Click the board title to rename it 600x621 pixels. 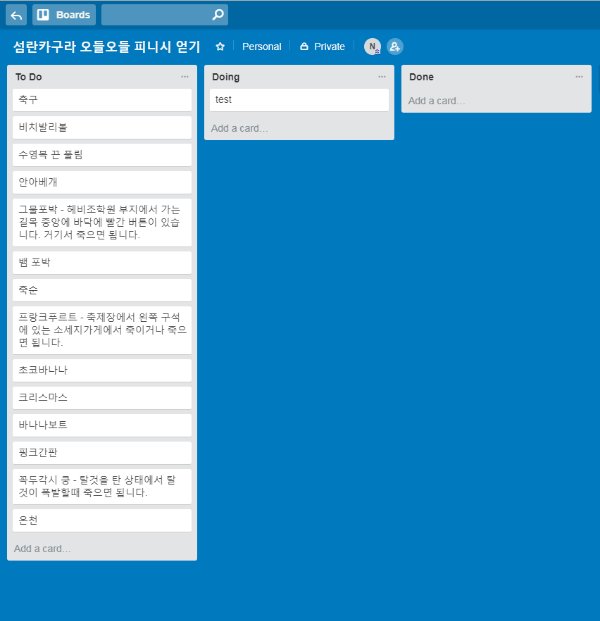tap(106, 47)
